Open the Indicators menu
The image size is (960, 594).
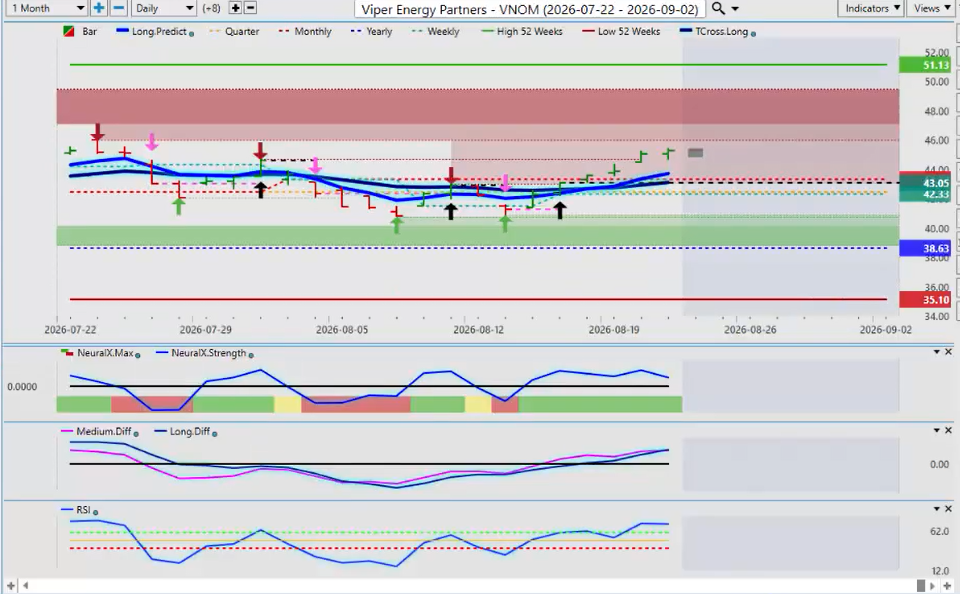click(871, 8)
